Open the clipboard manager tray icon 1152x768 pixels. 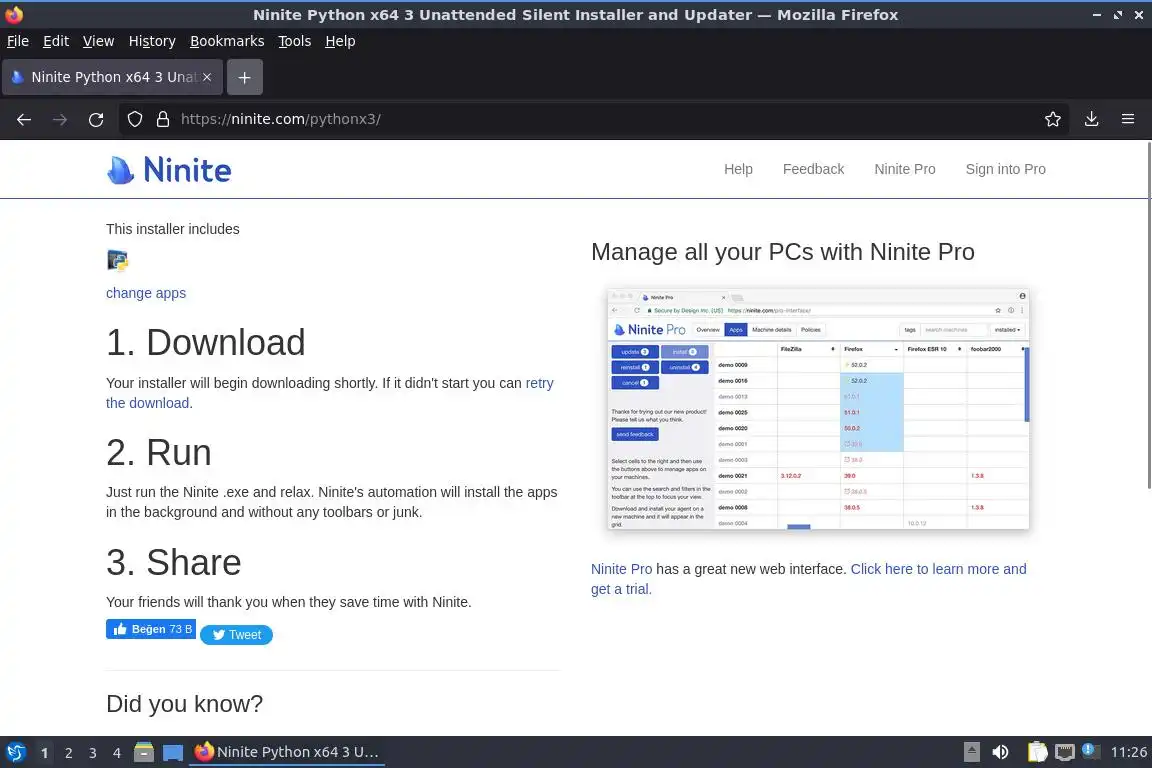1037,752
